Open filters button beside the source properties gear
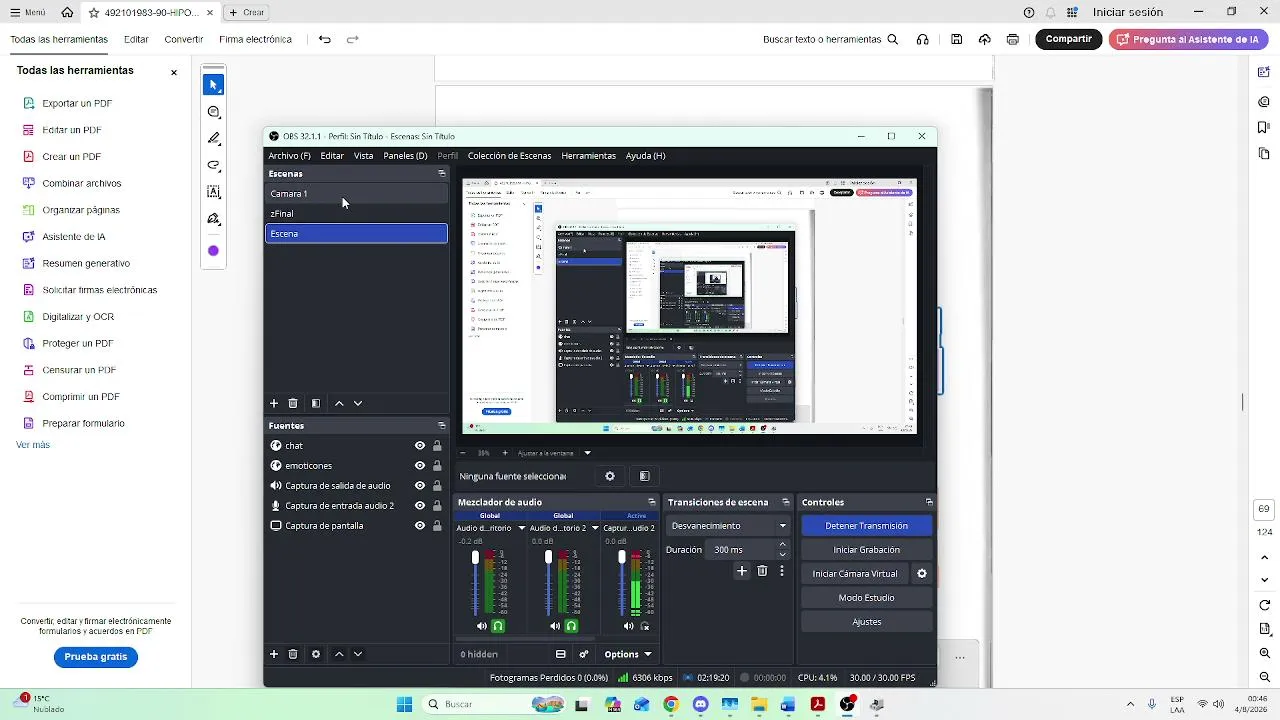Image resolution: width=1280 pixels, height=720 pixels. click(644, 476)
